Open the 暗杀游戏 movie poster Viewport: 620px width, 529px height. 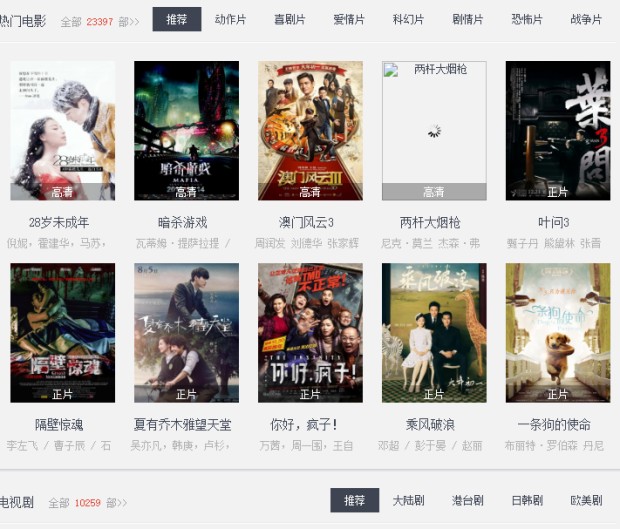coord(186,130)
